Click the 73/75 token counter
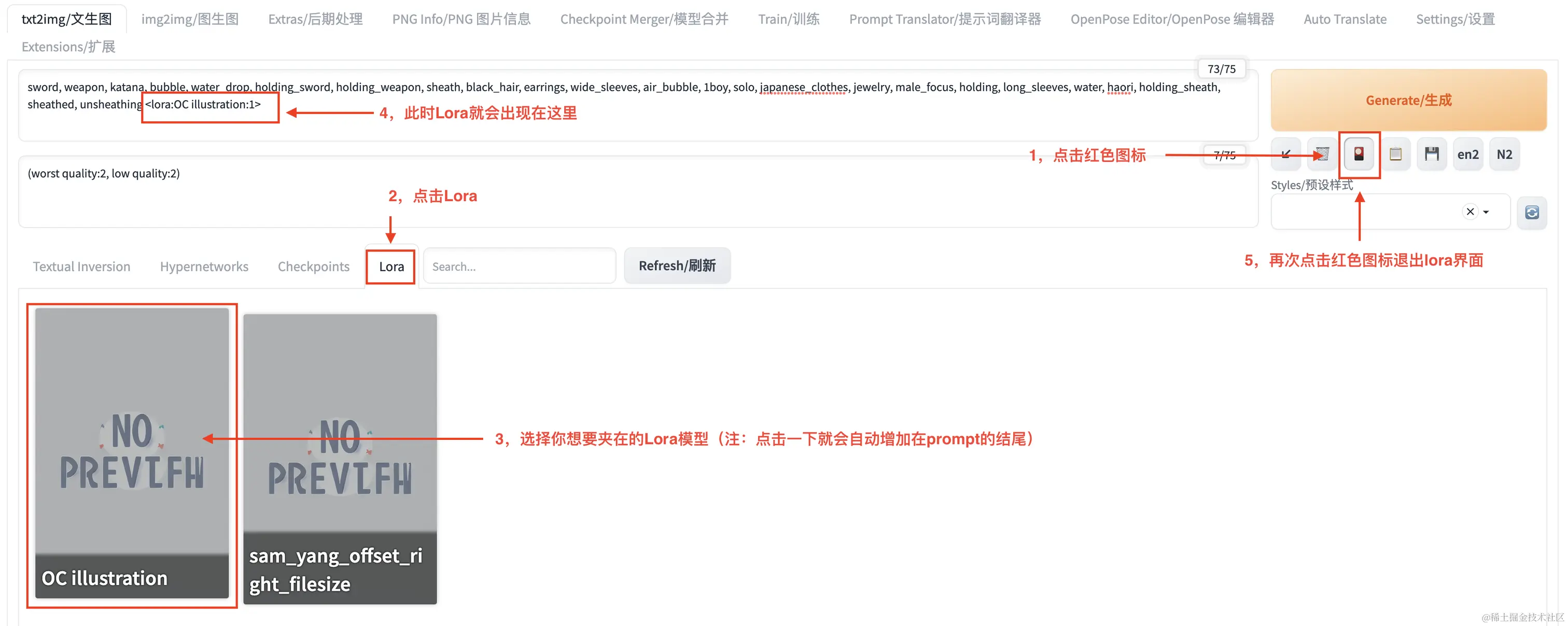 (x=1222, y=69)
